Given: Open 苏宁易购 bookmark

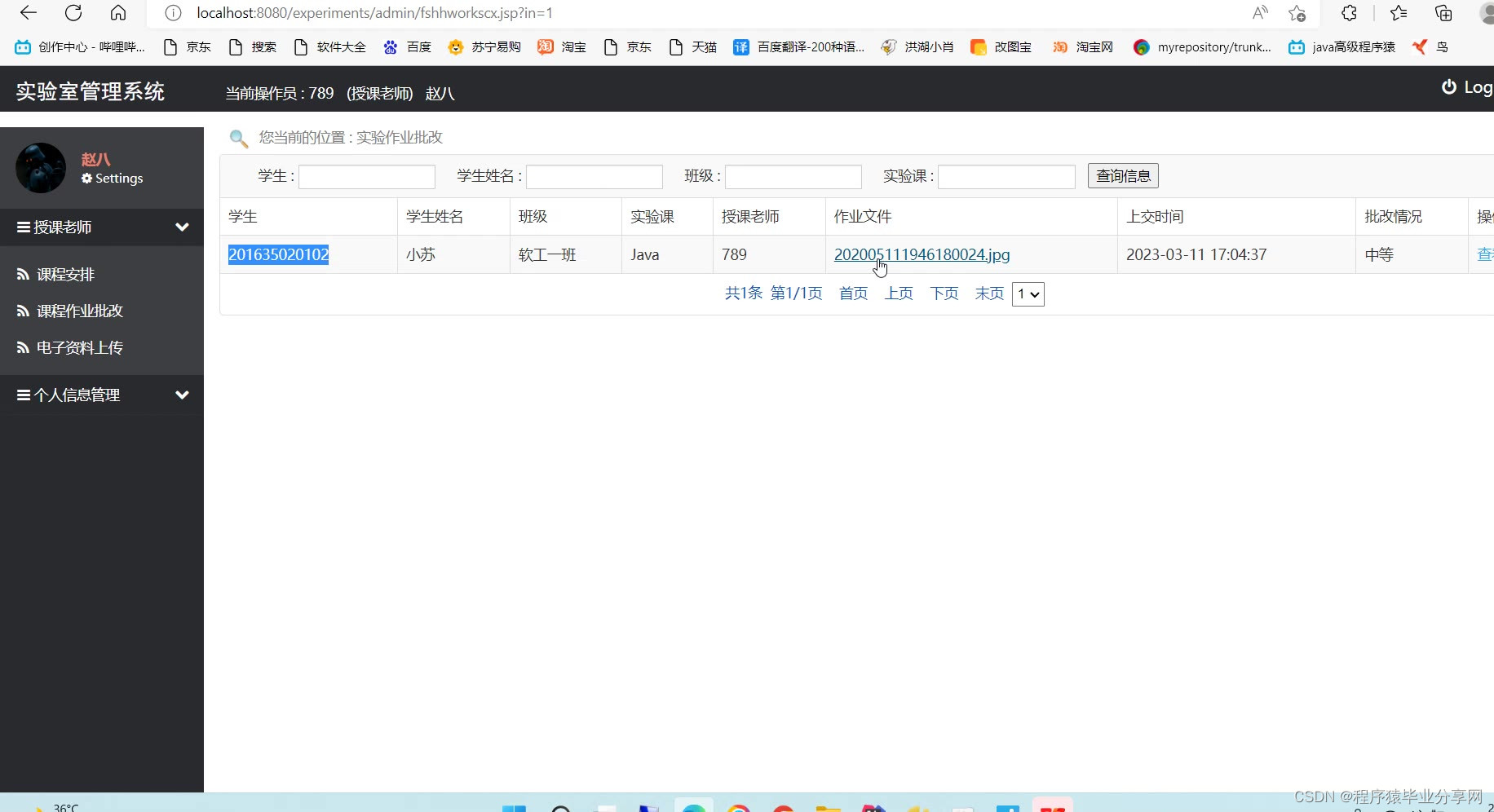Looking at the screenshot, I should point(484,47).
